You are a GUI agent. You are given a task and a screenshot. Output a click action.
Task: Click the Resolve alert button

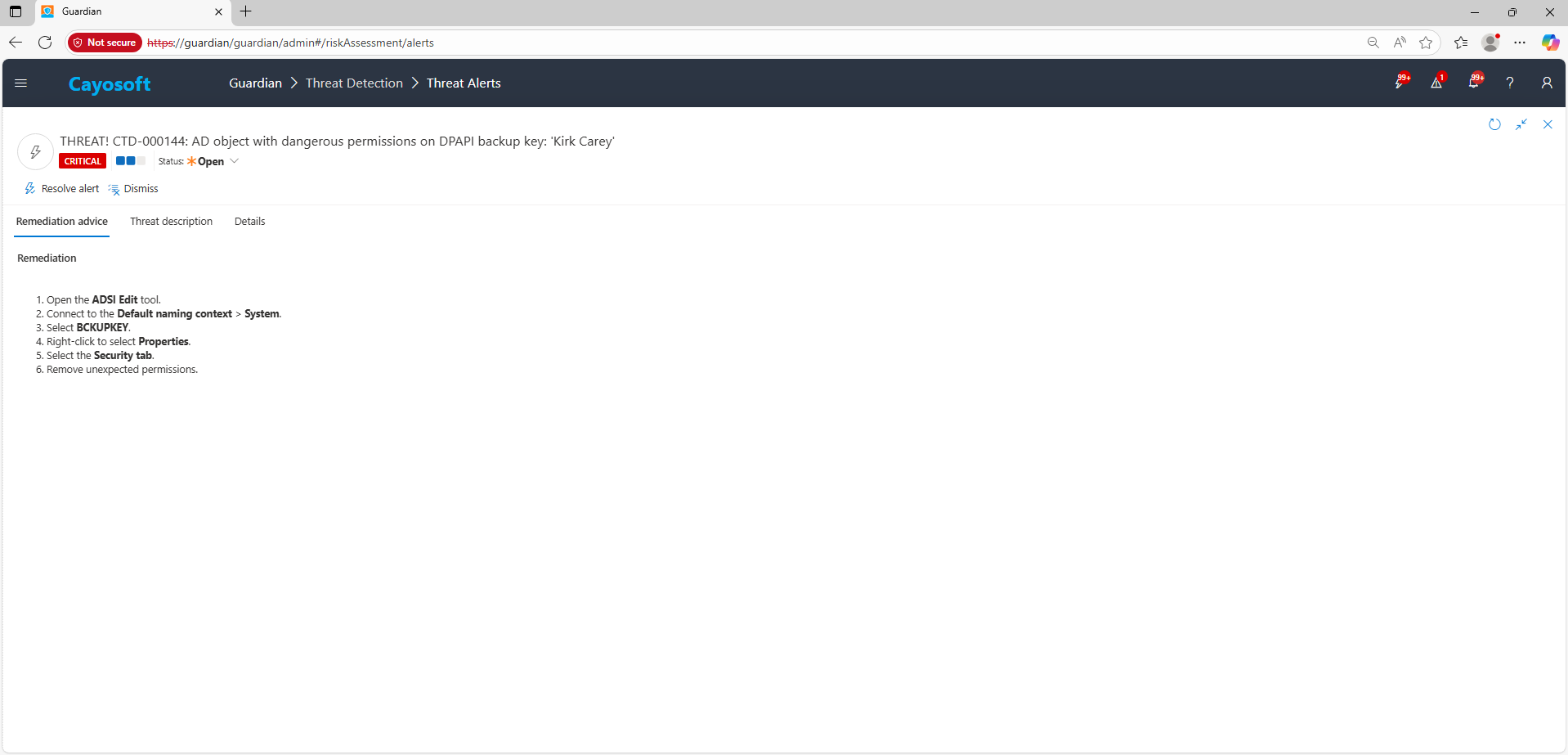coord(62,189)
